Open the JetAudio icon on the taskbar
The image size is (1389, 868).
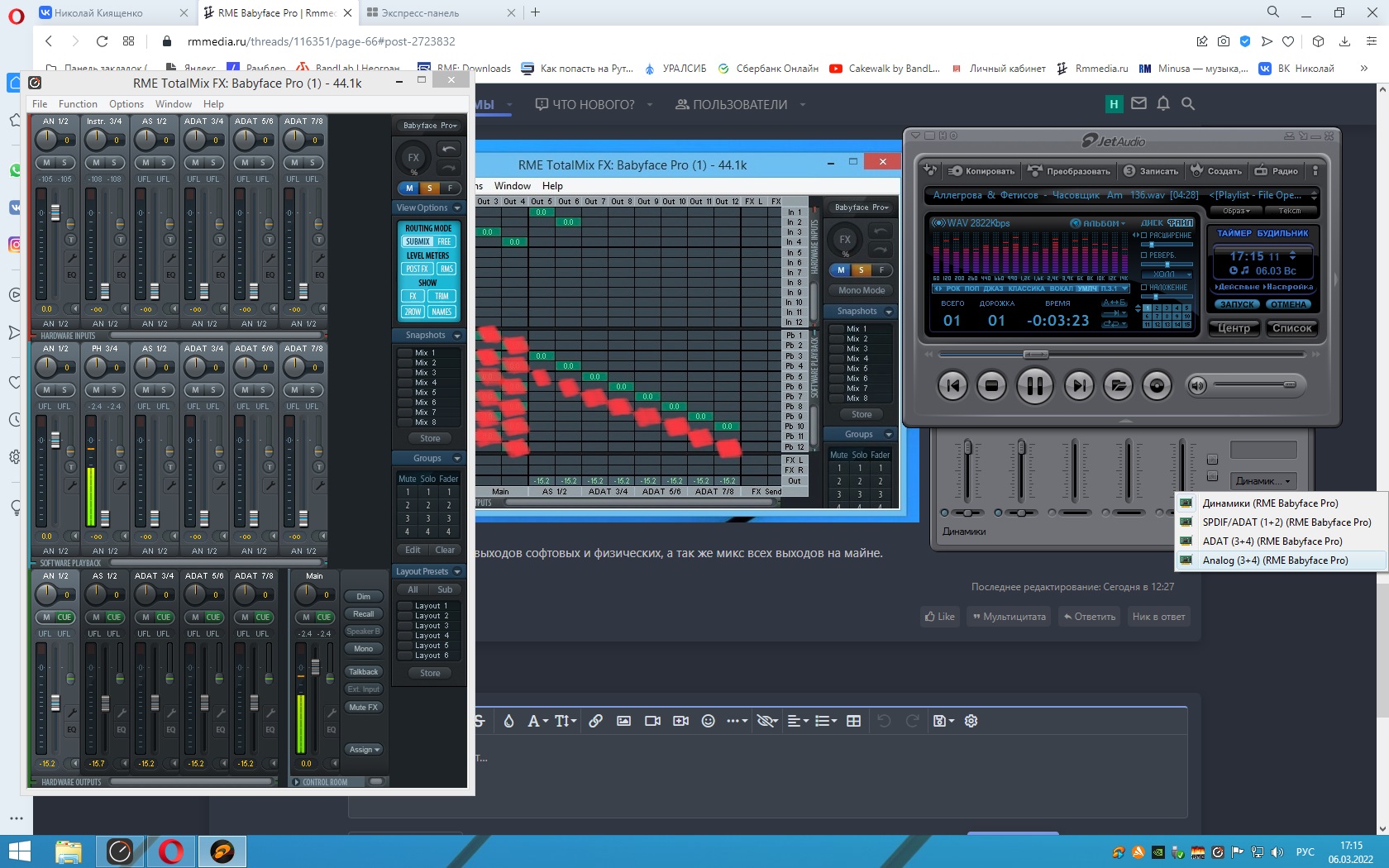(222, 851)
